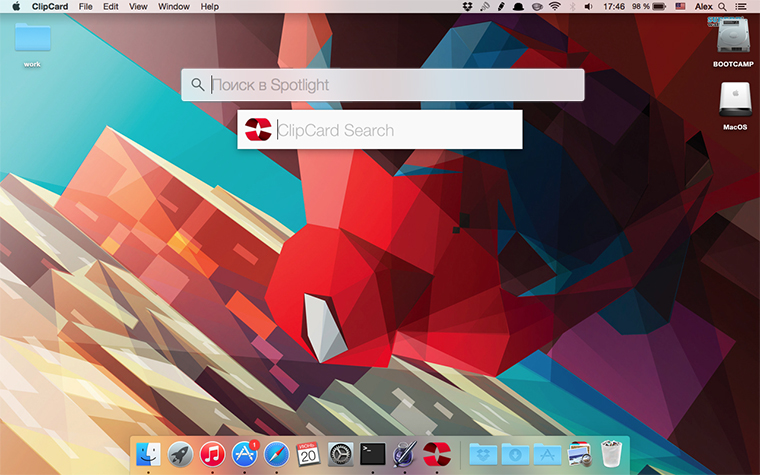Open Finder from the Dock
The height and width of the screenshot is (475, 760).
click(148, 454)
